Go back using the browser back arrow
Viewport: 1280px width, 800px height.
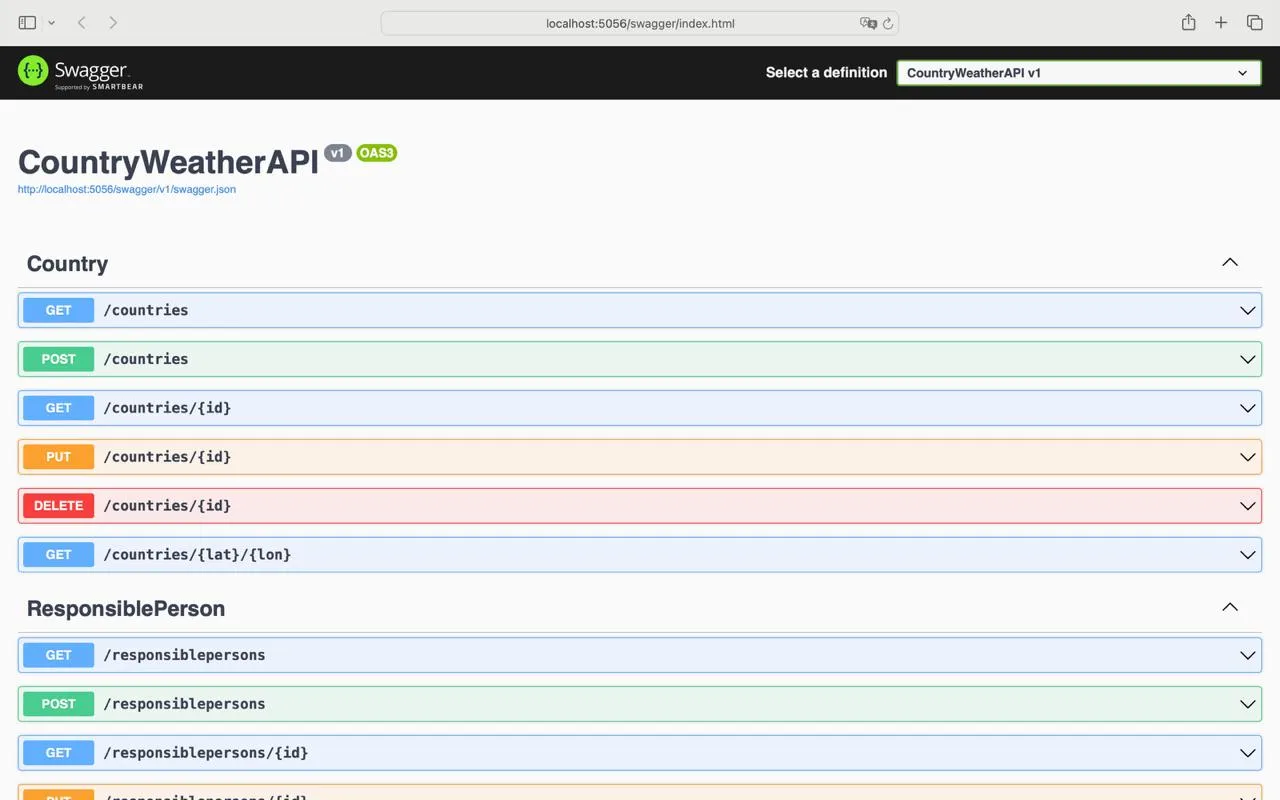click(82, 22)
